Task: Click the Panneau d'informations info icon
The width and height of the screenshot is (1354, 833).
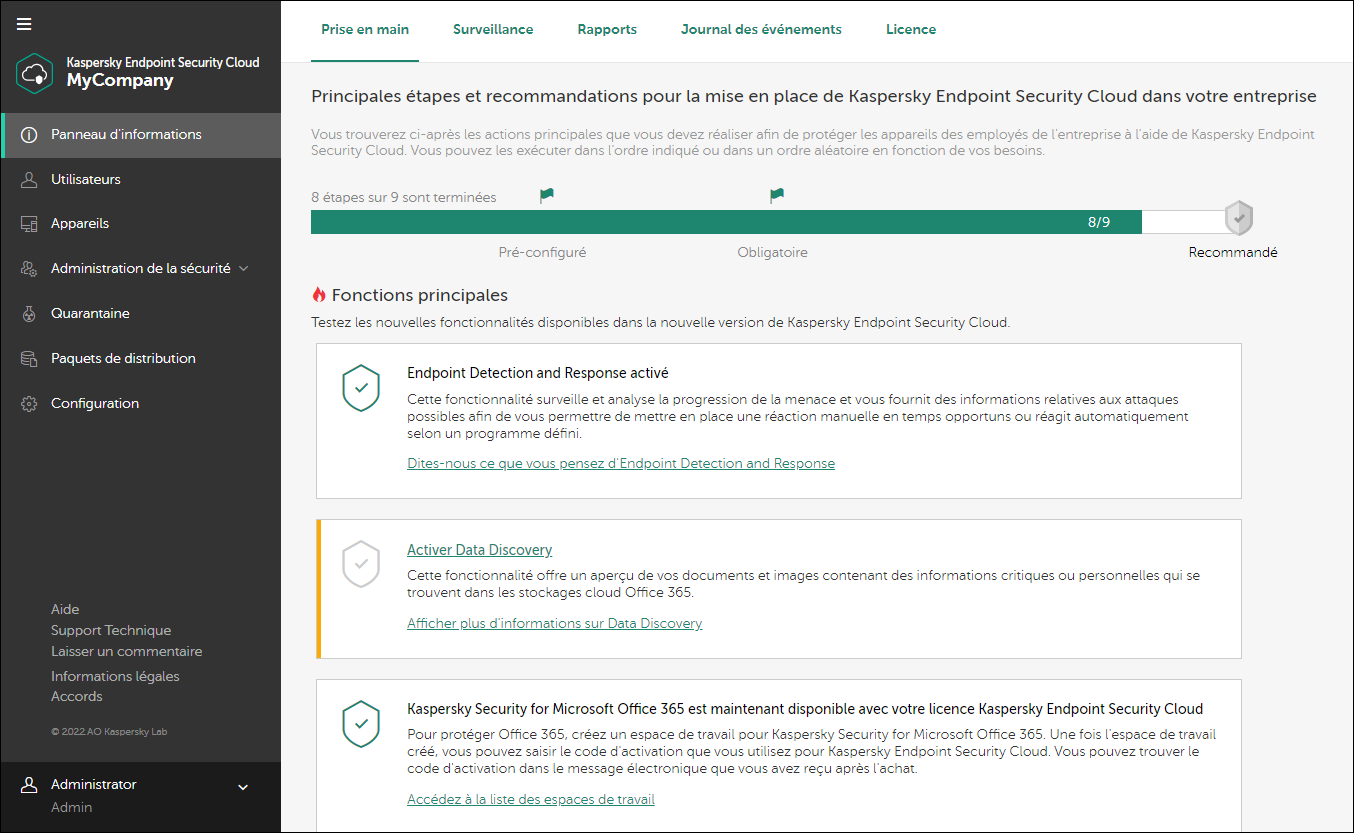Action: point(29,135)
